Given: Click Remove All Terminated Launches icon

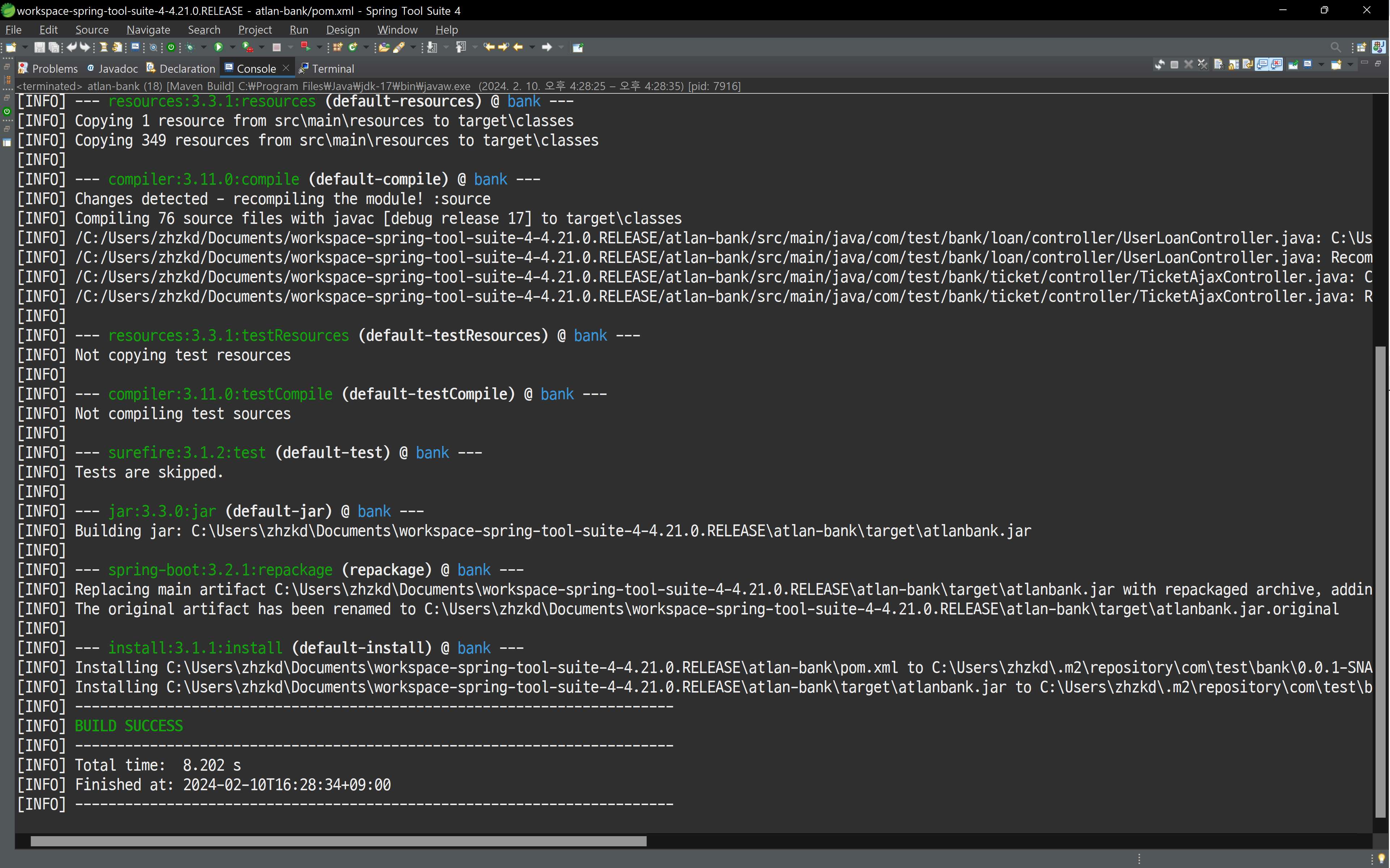Looking at the screenshot, I should [x=1203, y=64].
